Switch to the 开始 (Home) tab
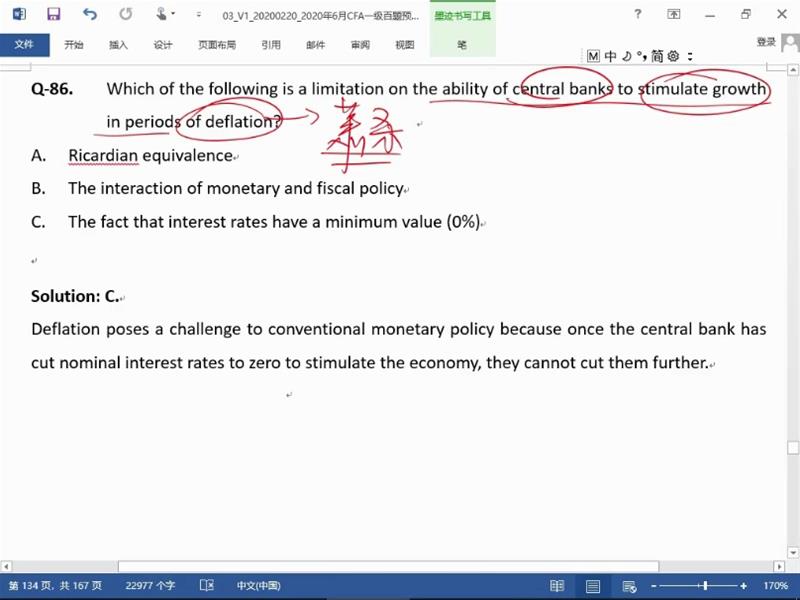The width and height of the screenshot is (800, 600). [x=73, y=45]
